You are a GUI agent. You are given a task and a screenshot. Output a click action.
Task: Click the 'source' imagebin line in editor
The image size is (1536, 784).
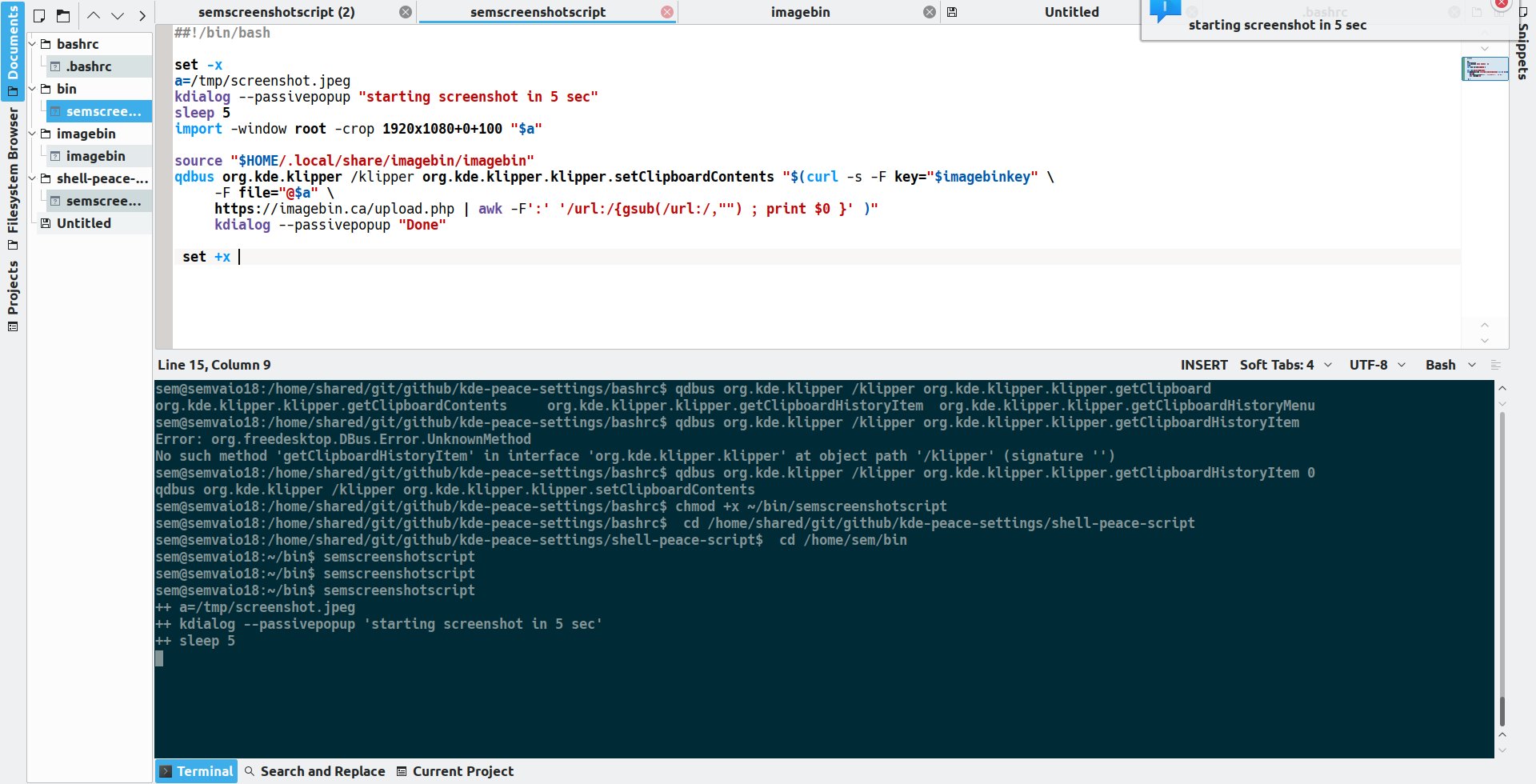tap(354, 161)
